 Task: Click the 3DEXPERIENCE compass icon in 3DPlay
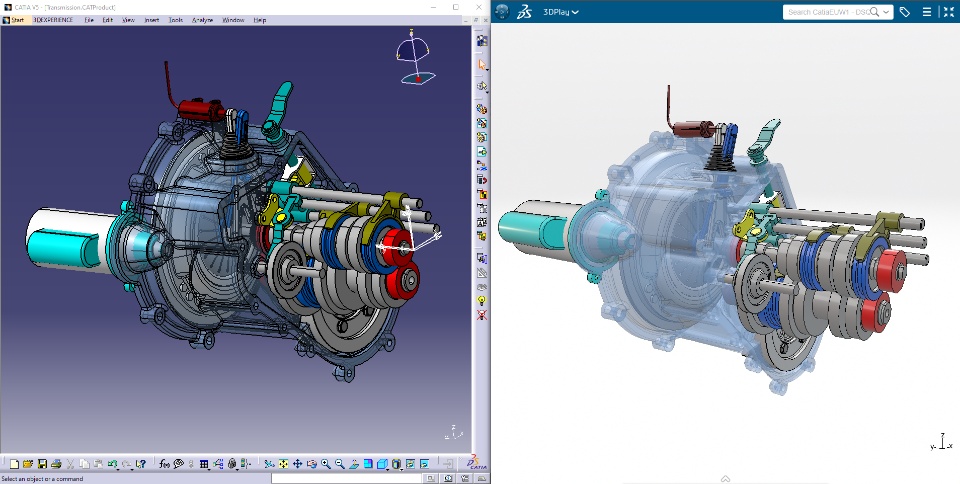click(x=503, y=12)
